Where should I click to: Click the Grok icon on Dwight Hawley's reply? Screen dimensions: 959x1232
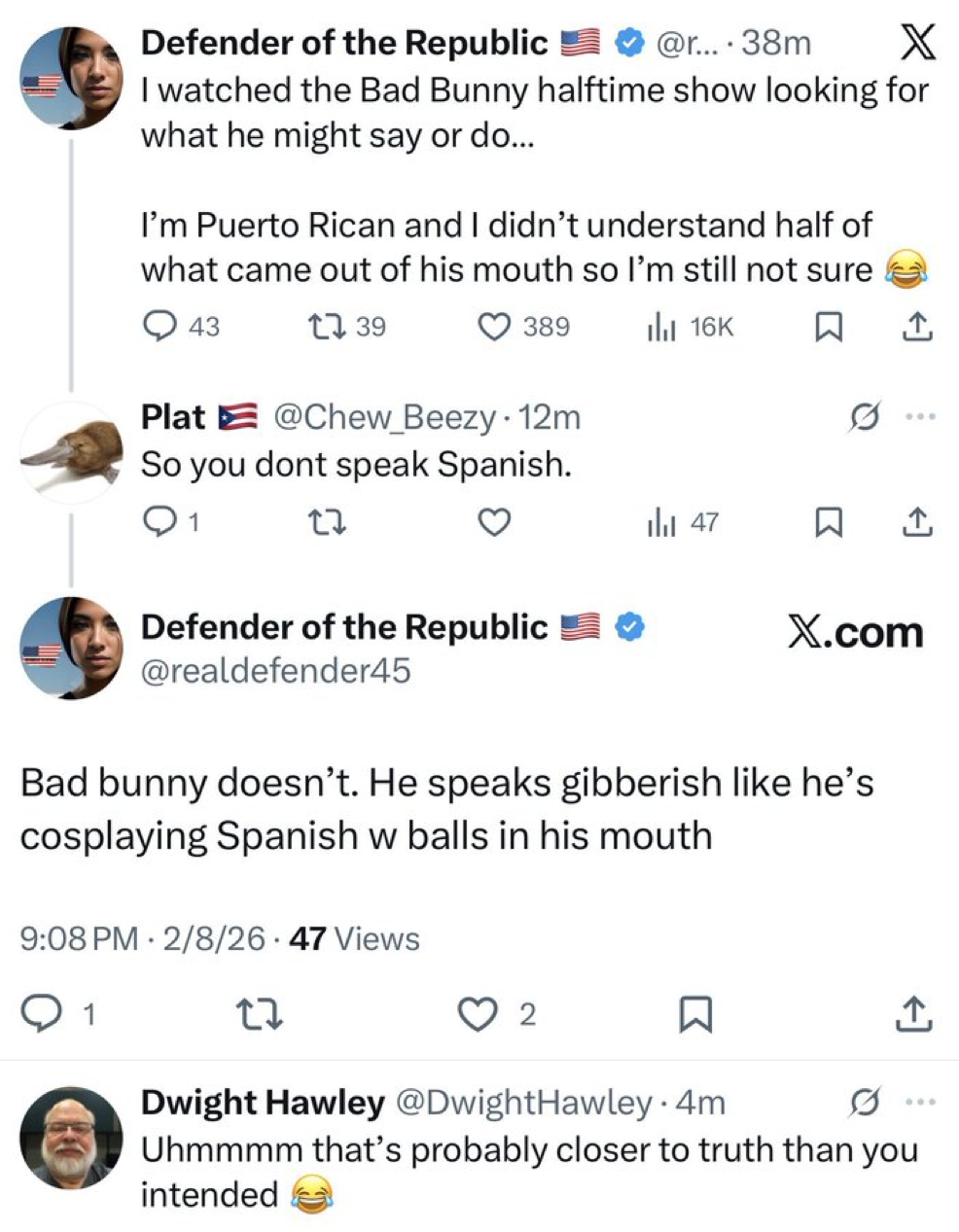(x=864, y=1103)
